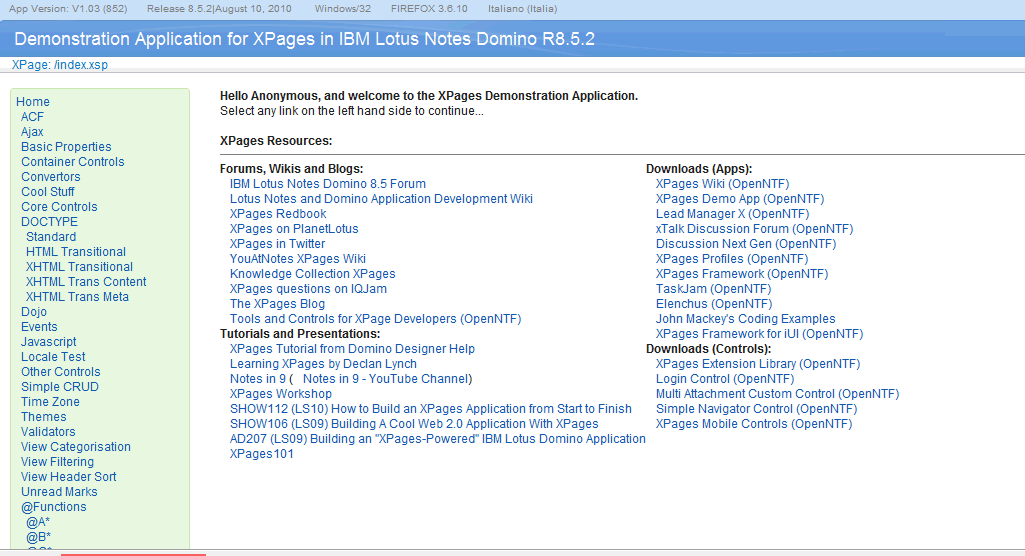Click Cool Stuff in the sidebar
This screenshot has height=556, width=1025.
click(x=48, y=192)
